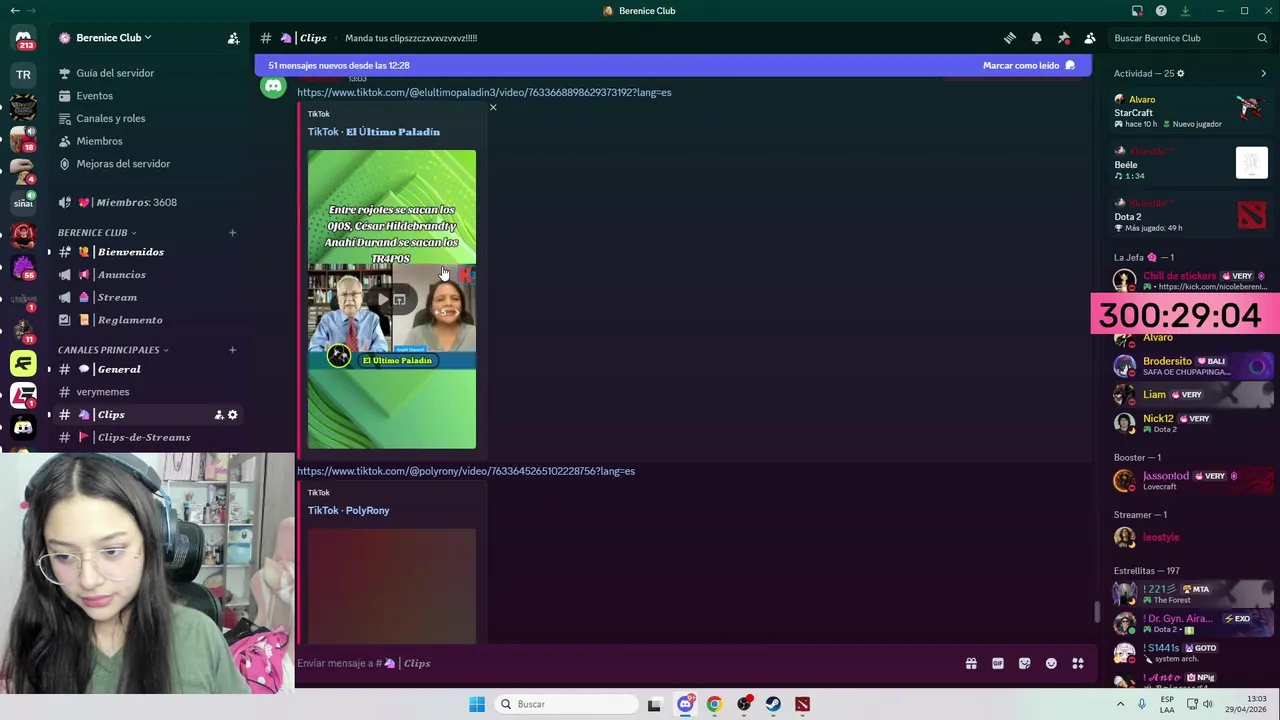
Task: Open elultimopaladin3 TikTok link
Action: (484, 92)
